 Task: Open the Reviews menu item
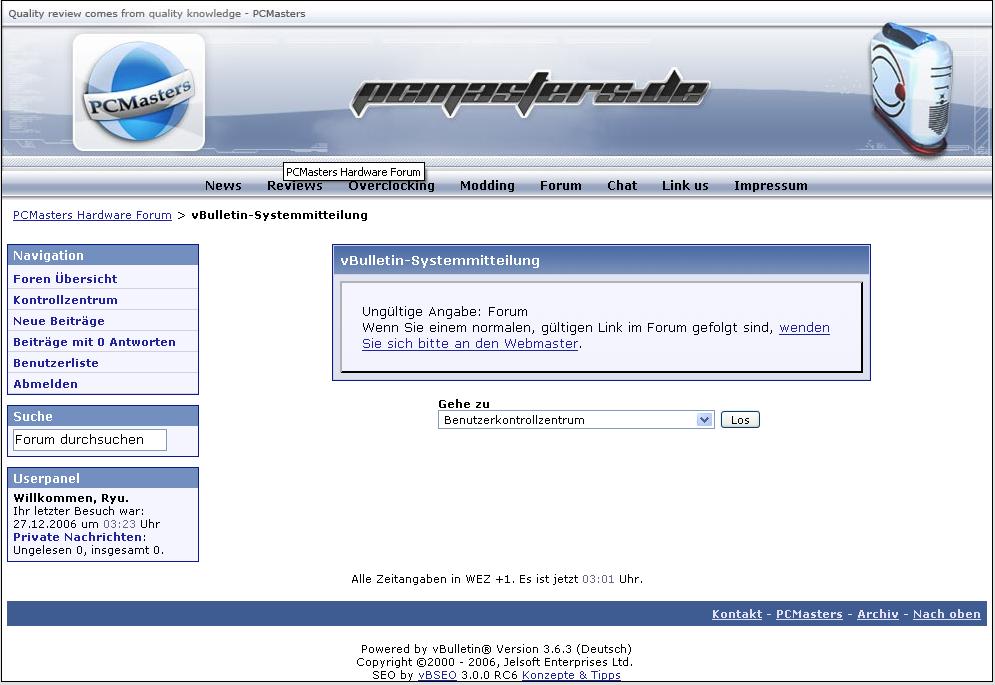click(294, 185)
